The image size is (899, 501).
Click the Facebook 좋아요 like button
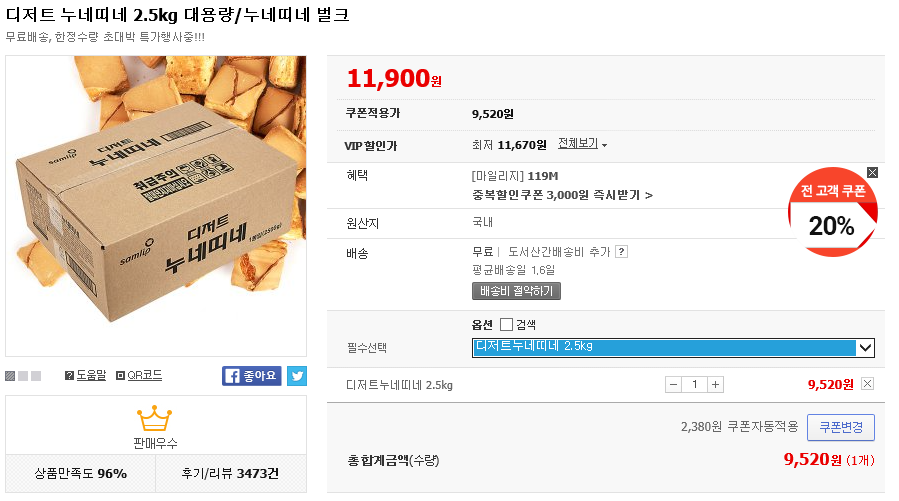pos(252,376)
